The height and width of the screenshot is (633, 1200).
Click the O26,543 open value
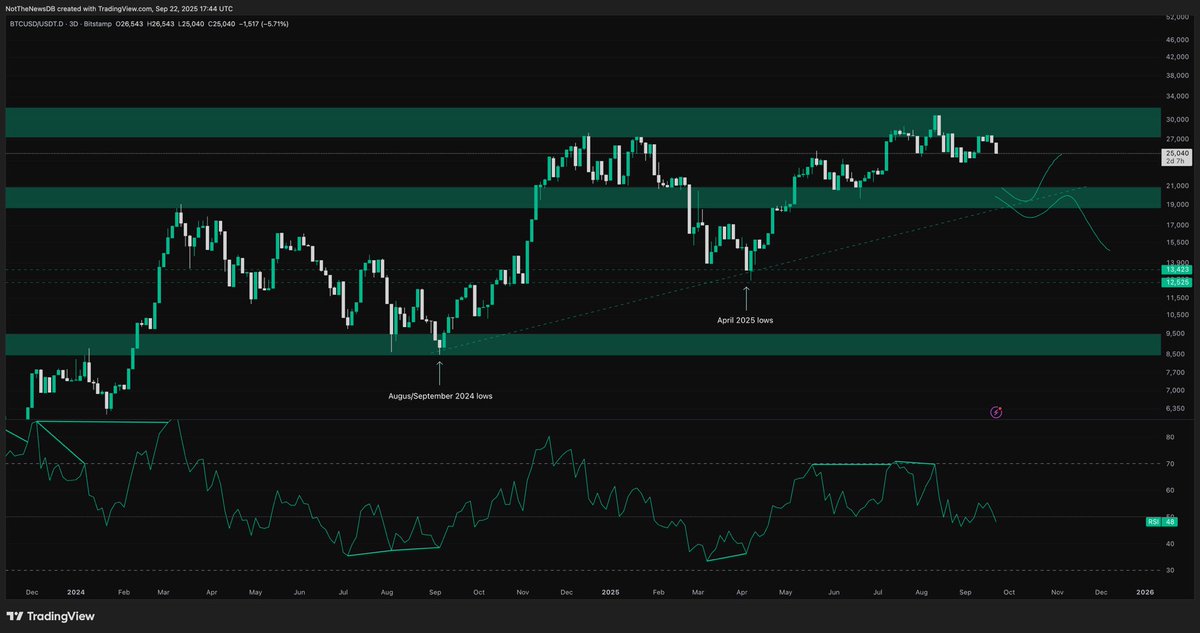pos(129,24)
